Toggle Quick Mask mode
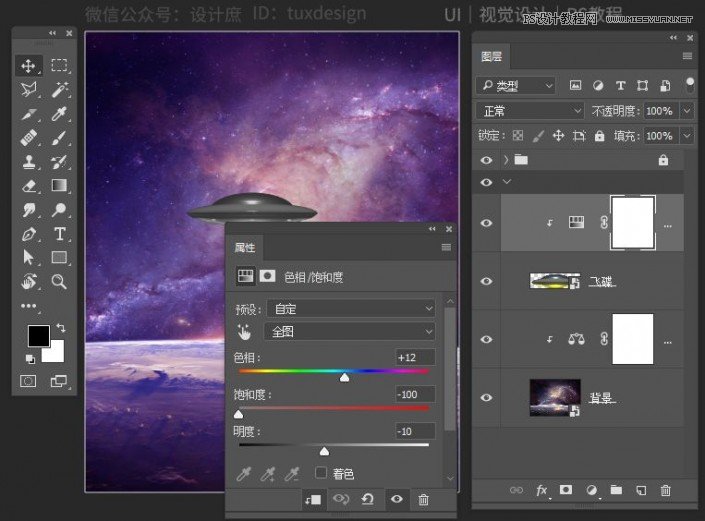The width and height of the screenshot is (705, 521). point(28,381)
